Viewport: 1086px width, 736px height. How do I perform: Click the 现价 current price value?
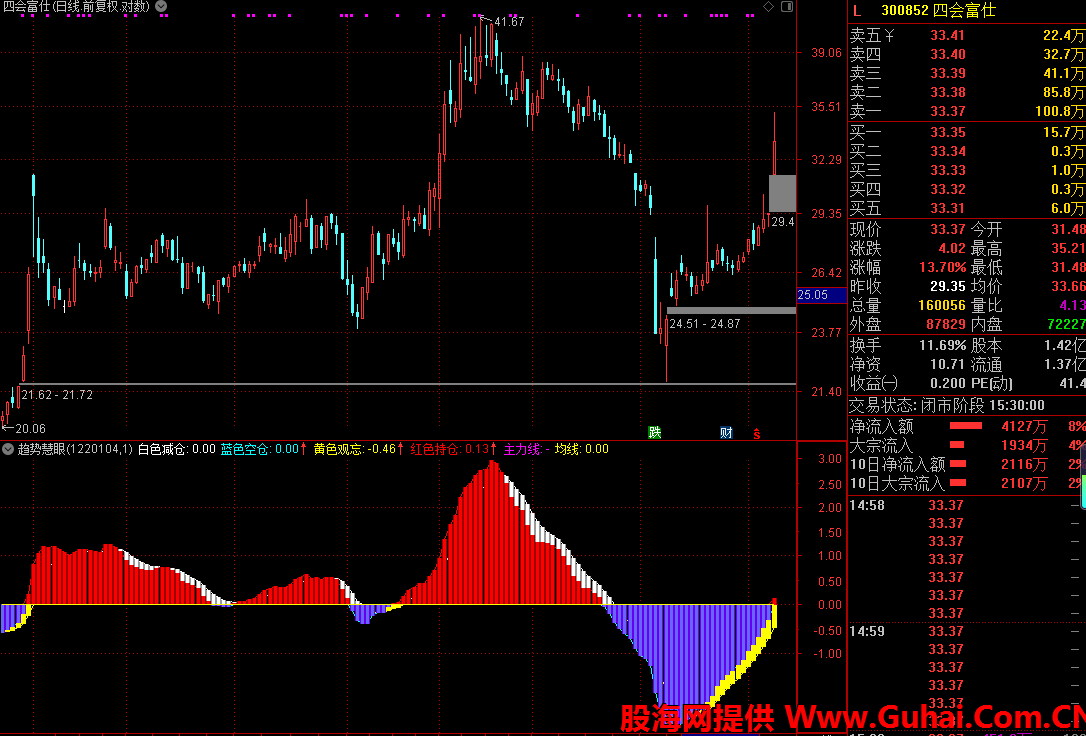tap(948, 229)
